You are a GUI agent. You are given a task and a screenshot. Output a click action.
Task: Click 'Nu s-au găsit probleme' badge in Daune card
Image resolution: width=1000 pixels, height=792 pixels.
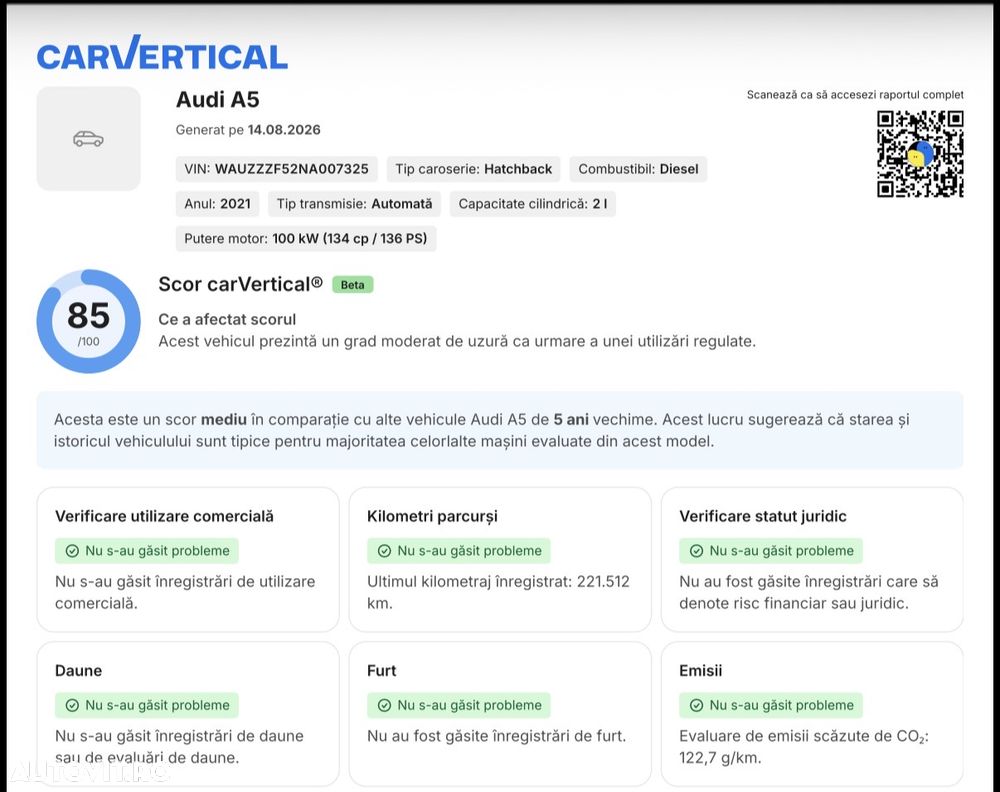(147, 705)
